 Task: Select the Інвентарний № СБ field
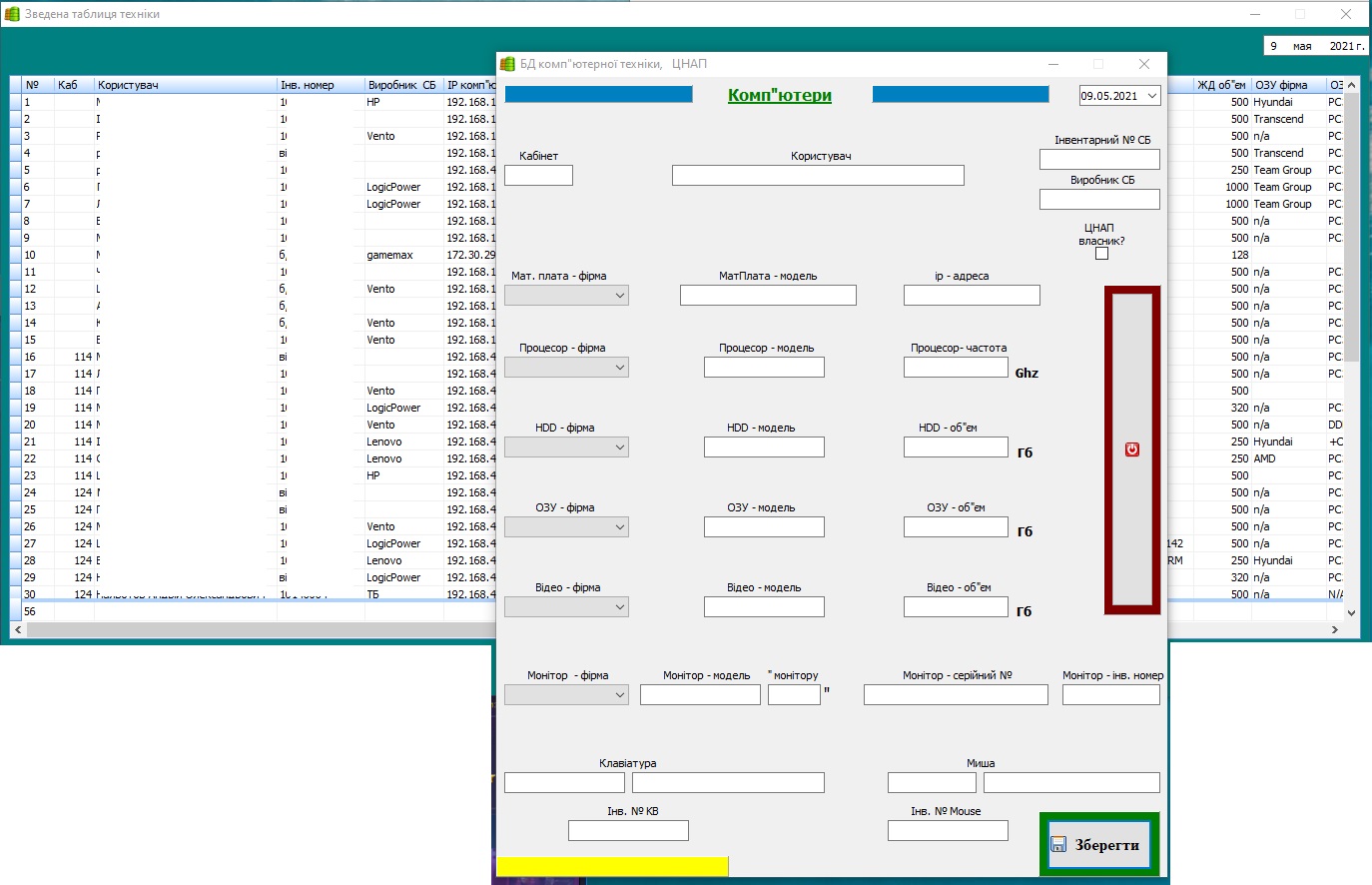(1099, 160)
